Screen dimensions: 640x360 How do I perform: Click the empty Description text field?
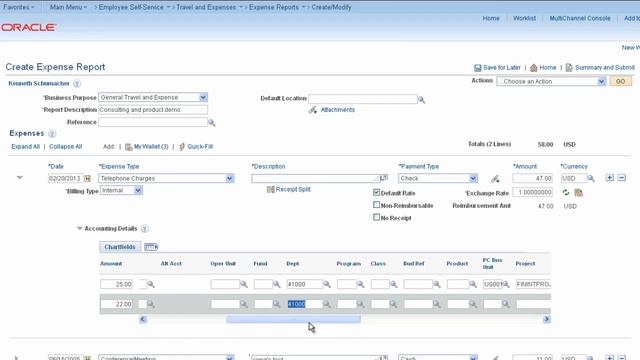point(315,178)
